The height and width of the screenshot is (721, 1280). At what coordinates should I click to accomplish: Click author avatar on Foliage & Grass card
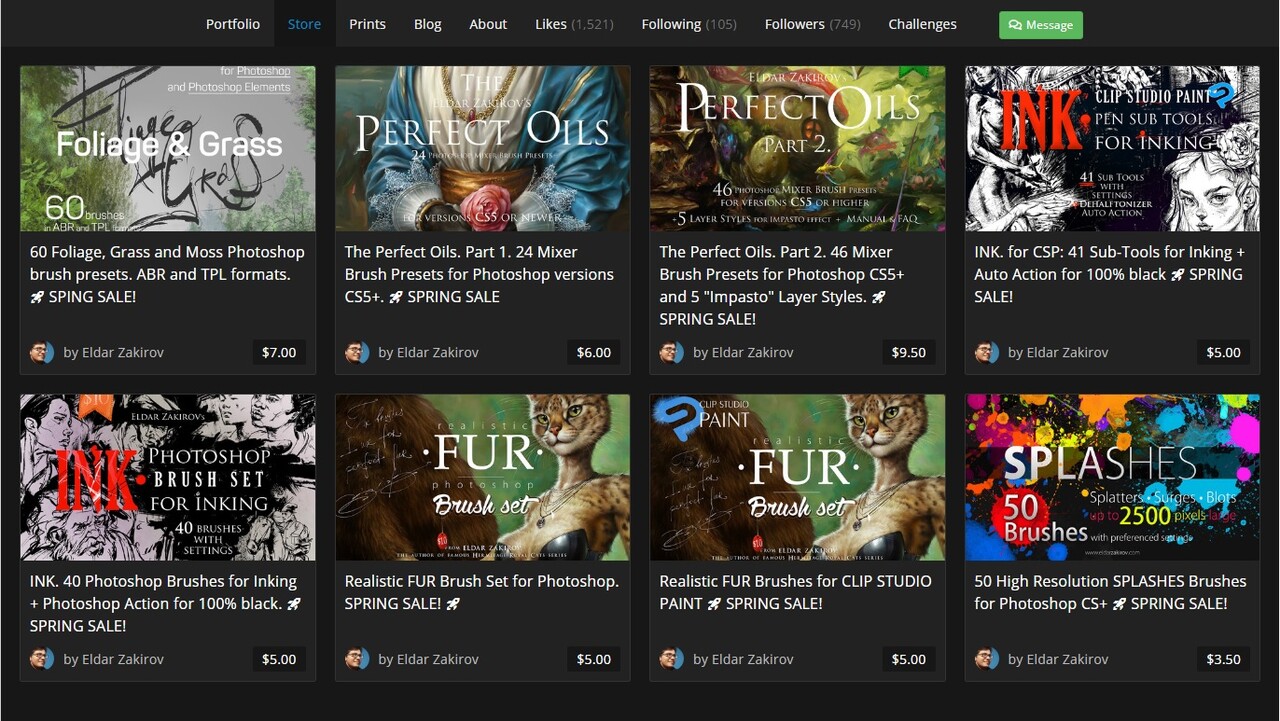pos(42,352)
